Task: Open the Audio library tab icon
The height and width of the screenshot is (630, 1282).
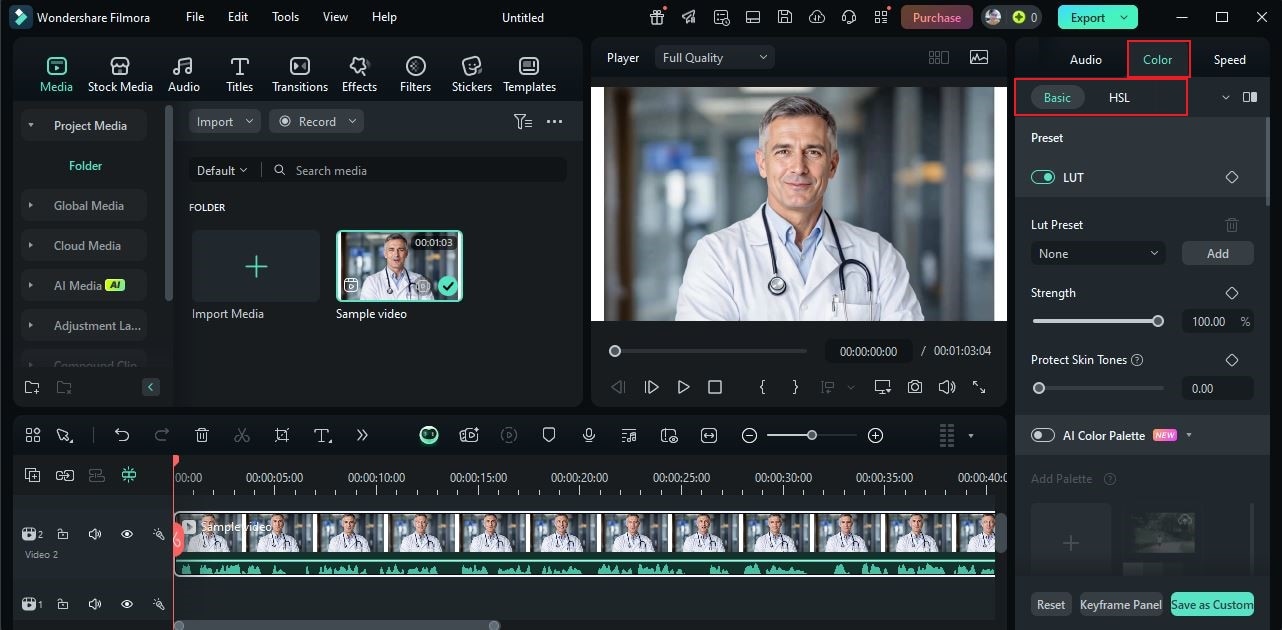Action: 183,66
